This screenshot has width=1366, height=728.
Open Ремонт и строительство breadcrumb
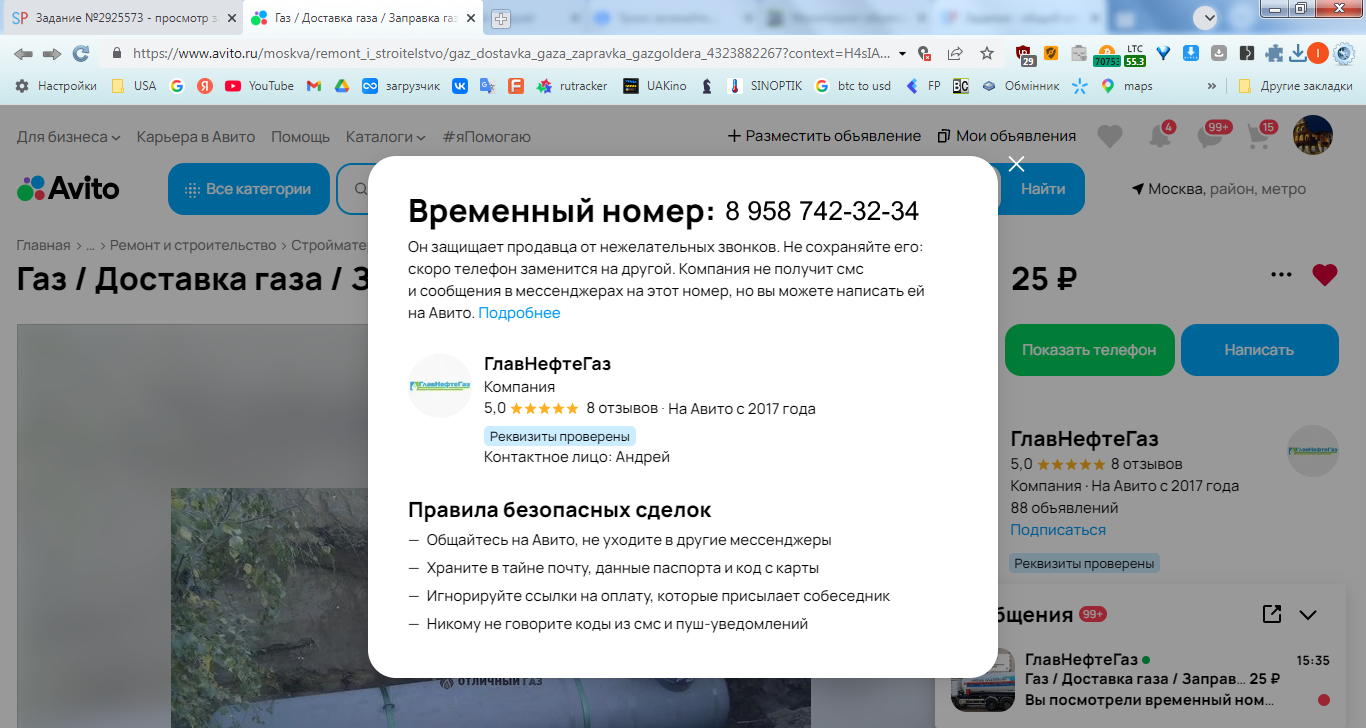pos(193,245)
